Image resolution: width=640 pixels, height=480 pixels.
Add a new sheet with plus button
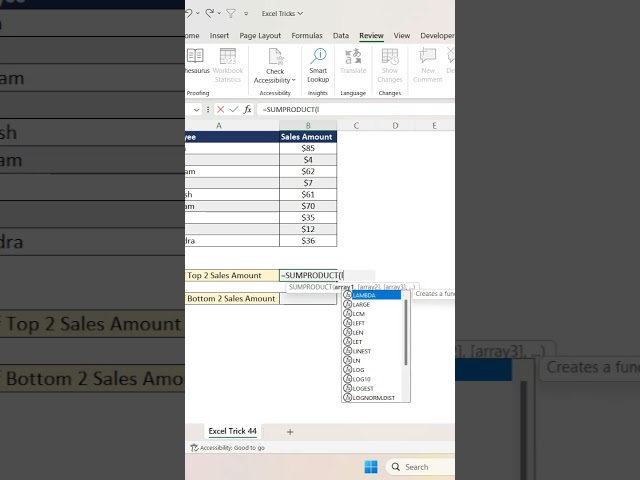pos(290,432)
